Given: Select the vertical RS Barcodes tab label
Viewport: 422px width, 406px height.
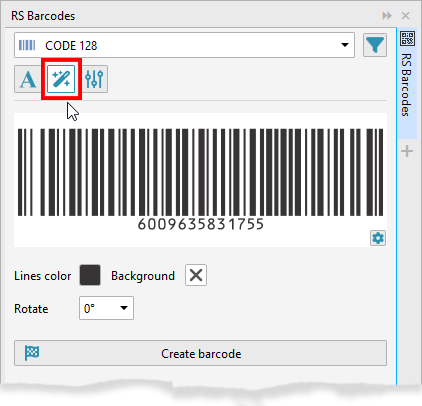Looking at the screenshot, I should 406,85.
